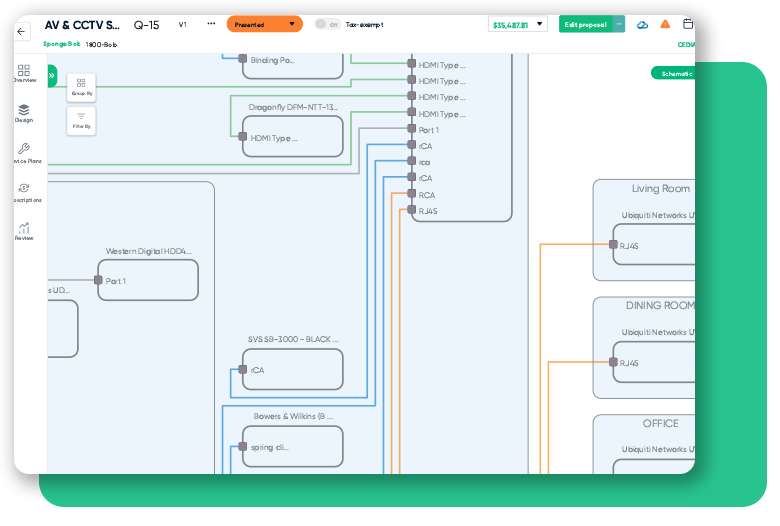Click the cloud sync icon
The width and height of the screenshot is (780, 526).
coord(642,25)
